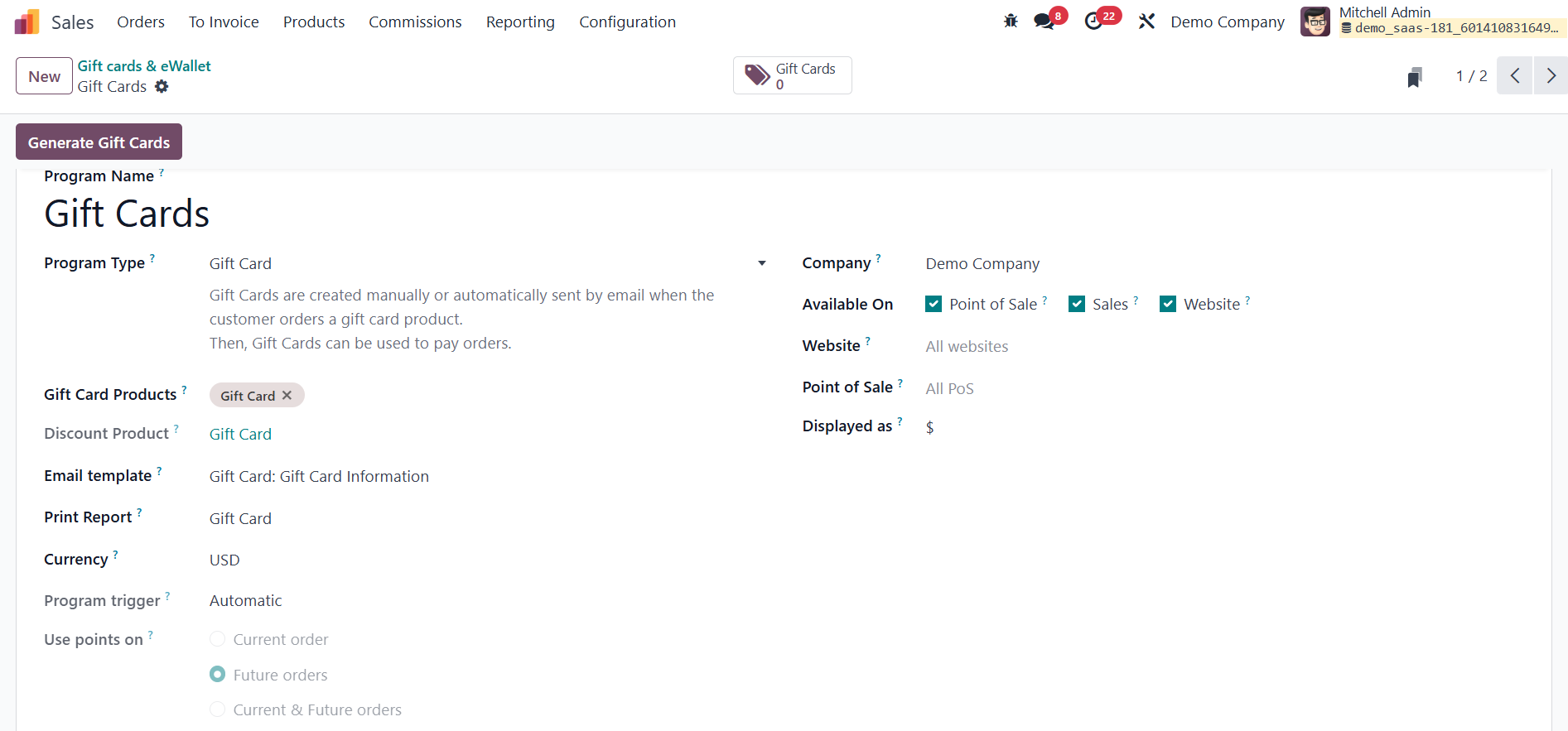Click the Sales app logo icon

click(27, 22)
